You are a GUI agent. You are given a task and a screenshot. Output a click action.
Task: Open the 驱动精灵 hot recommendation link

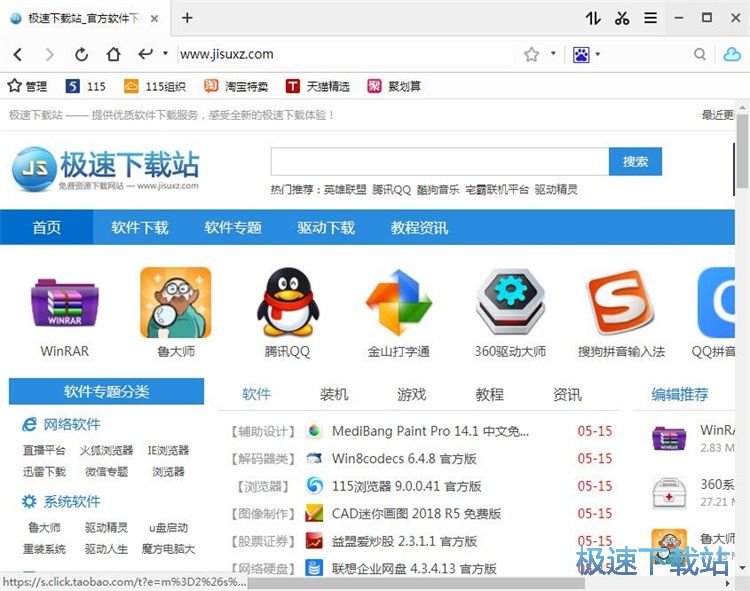click(556, 190)
